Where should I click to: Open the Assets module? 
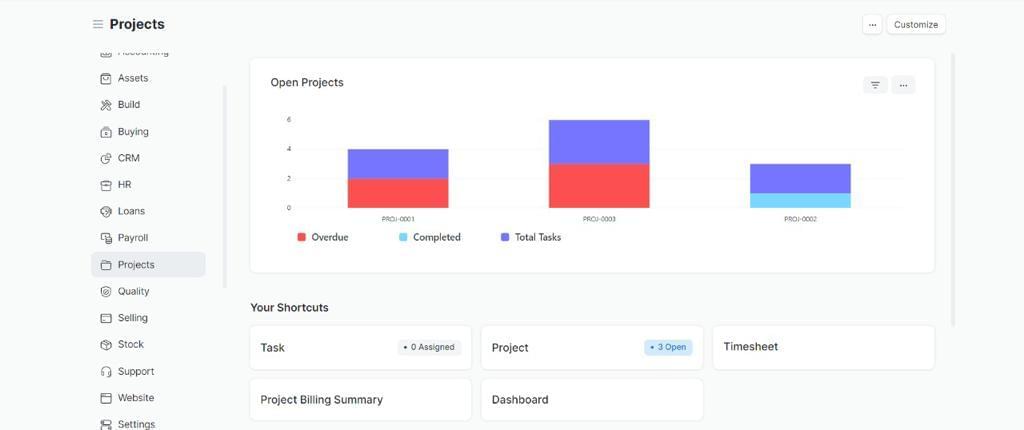148,78
